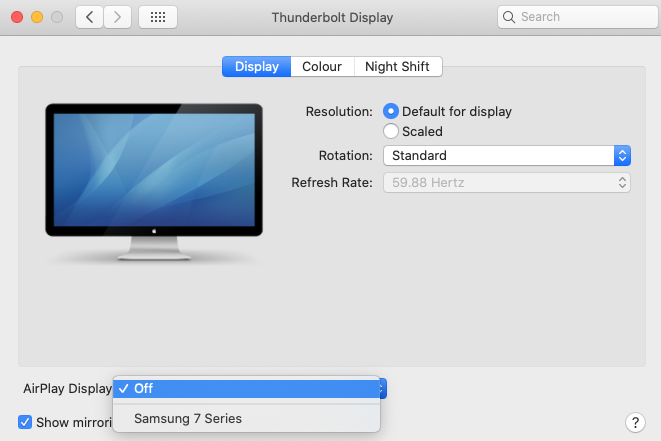Open help with the question mark button
The image size is (661, 441).
click(x=635, y=422)
